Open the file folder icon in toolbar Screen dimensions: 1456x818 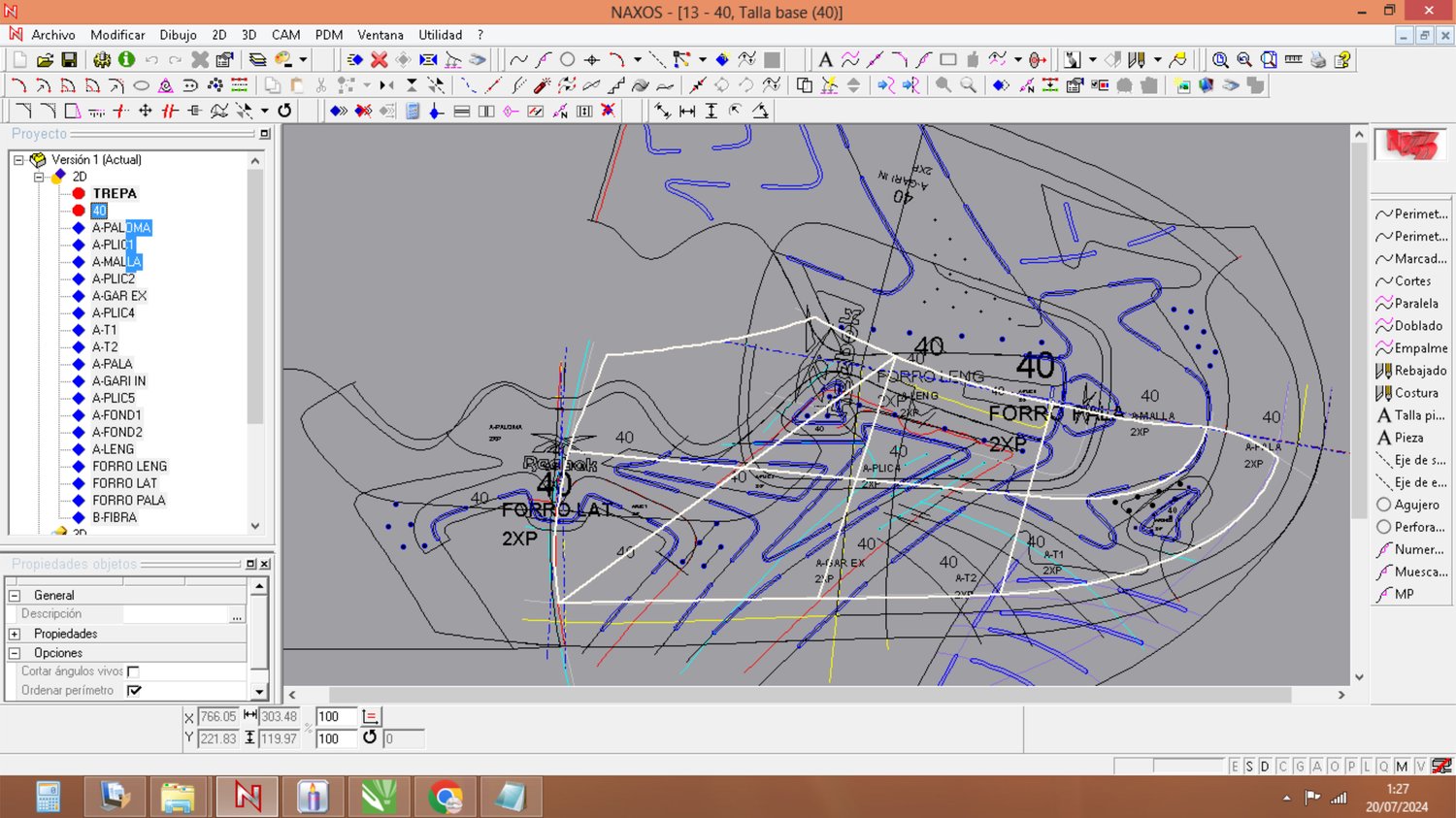tap(45, 60)
